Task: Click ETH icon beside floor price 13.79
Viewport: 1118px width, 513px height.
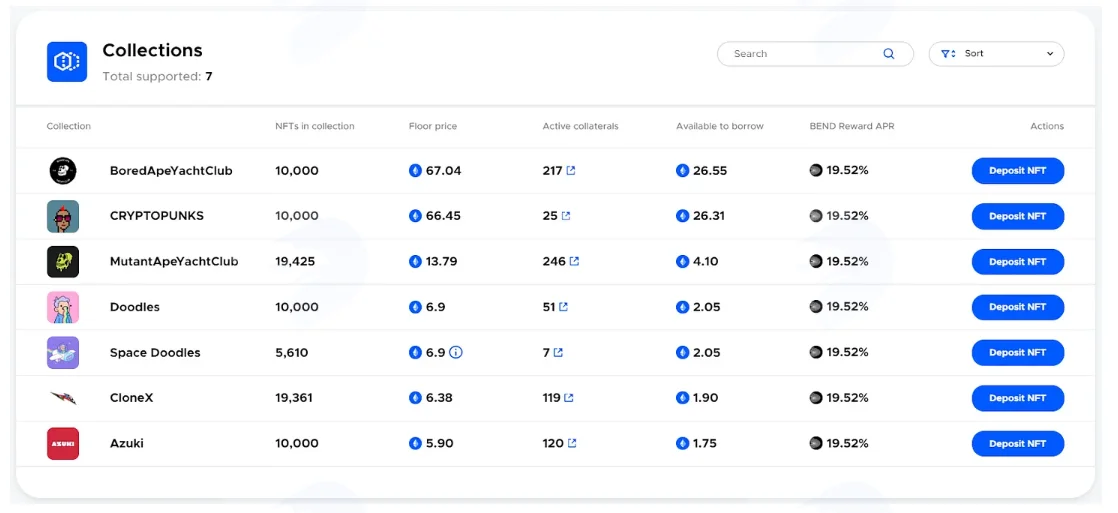Action: pos(416,261)
